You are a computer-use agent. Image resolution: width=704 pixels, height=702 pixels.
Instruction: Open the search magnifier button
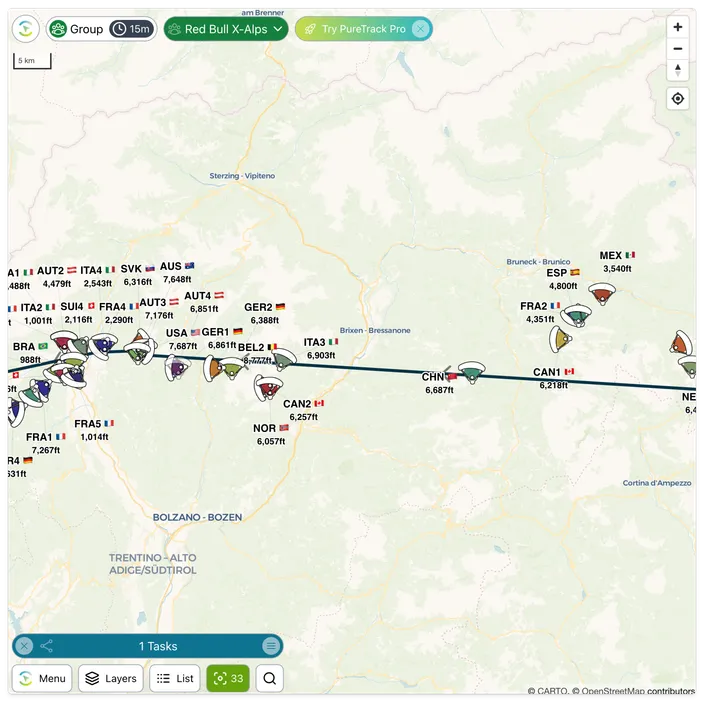[269, 678]
